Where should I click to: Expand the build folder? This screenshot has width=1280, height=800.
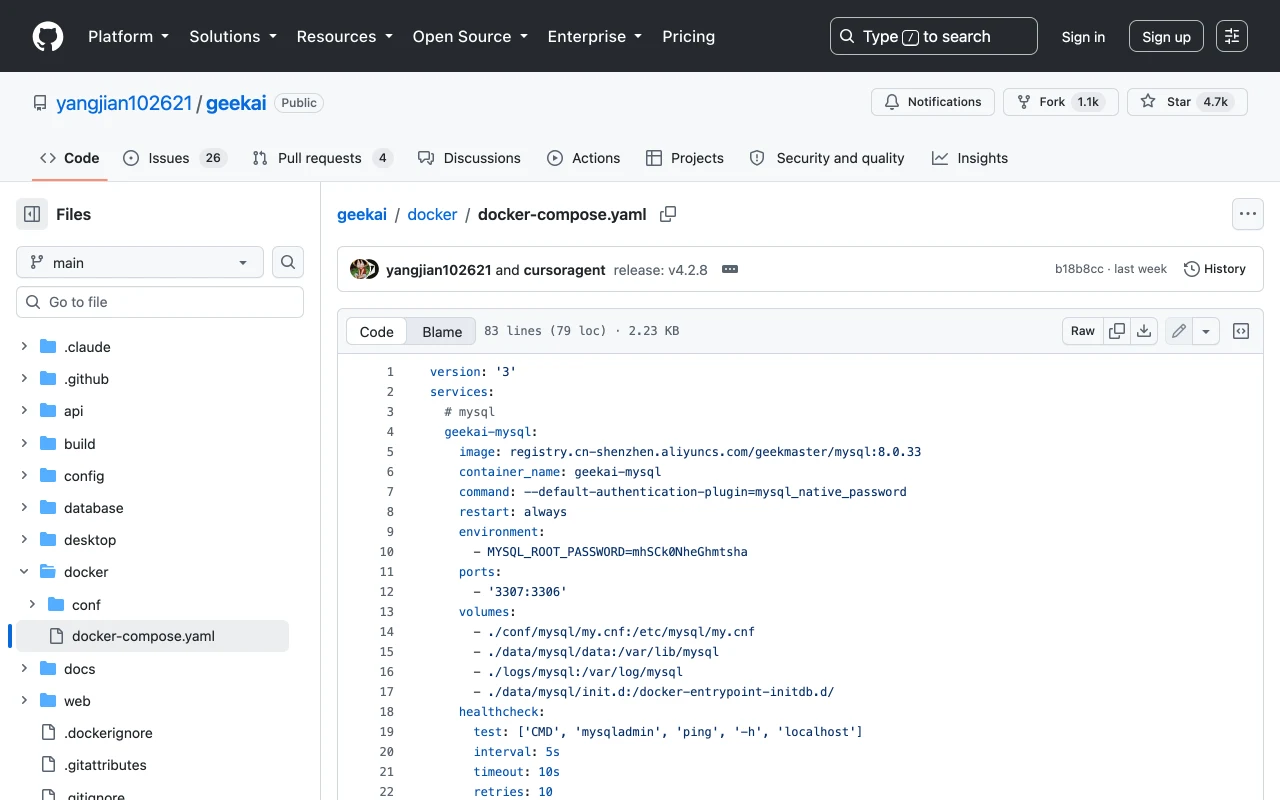[24, 443]
